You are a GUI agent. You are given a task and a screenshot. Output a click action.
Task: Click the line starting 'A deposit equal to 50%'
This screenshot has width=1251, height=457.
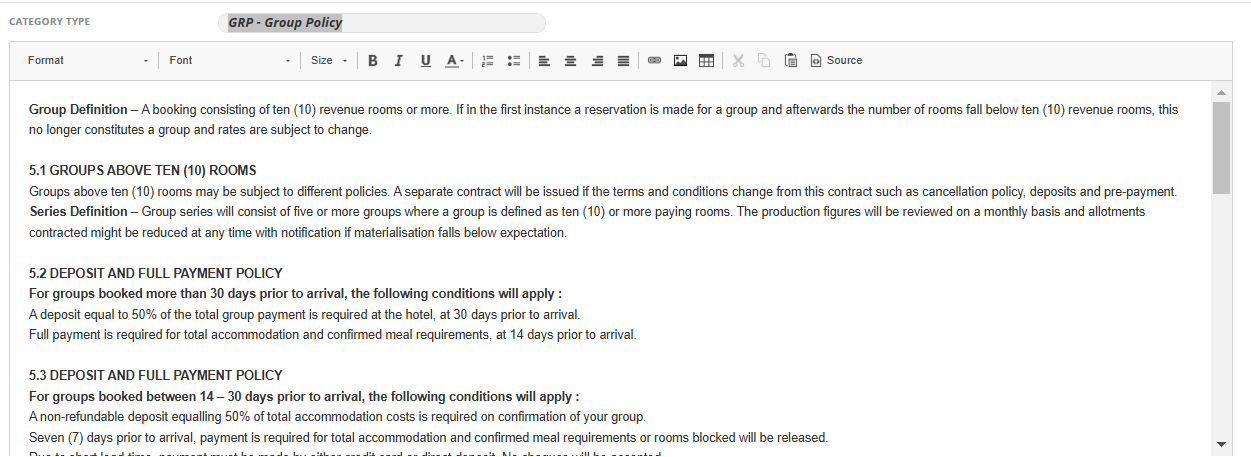304,314
